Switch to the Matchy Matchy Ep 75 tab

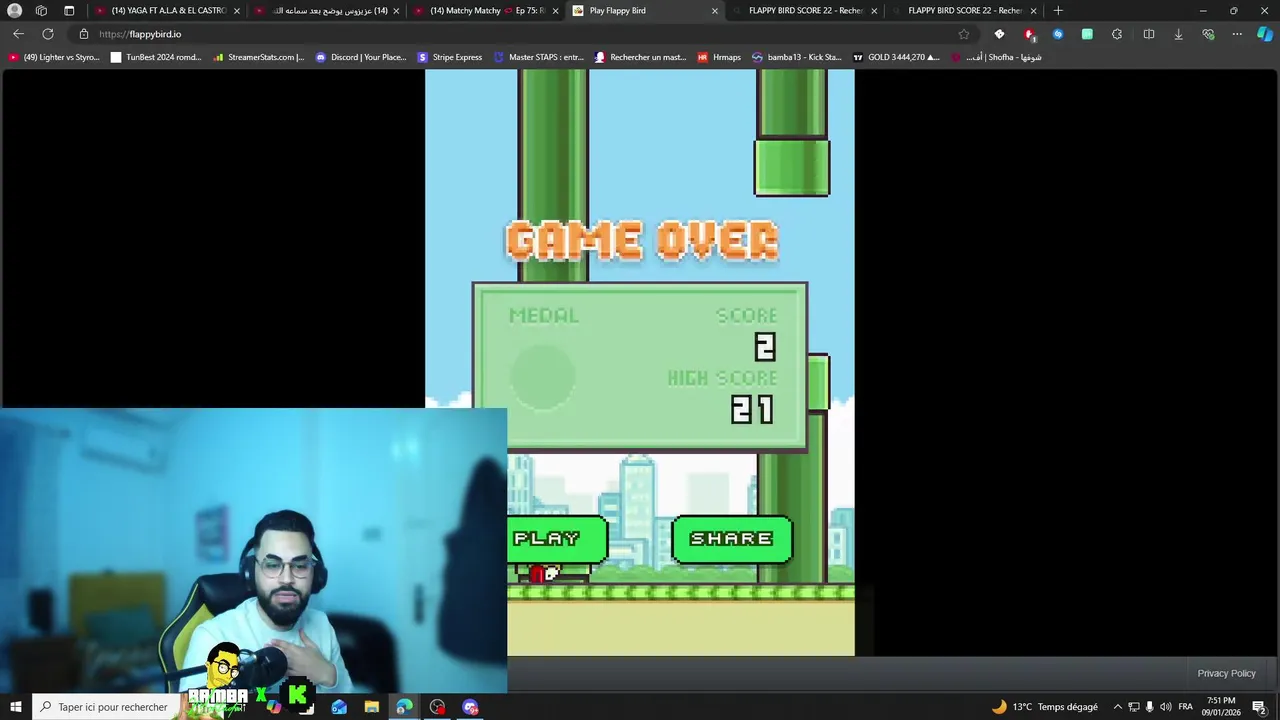[x=487, y=11]
